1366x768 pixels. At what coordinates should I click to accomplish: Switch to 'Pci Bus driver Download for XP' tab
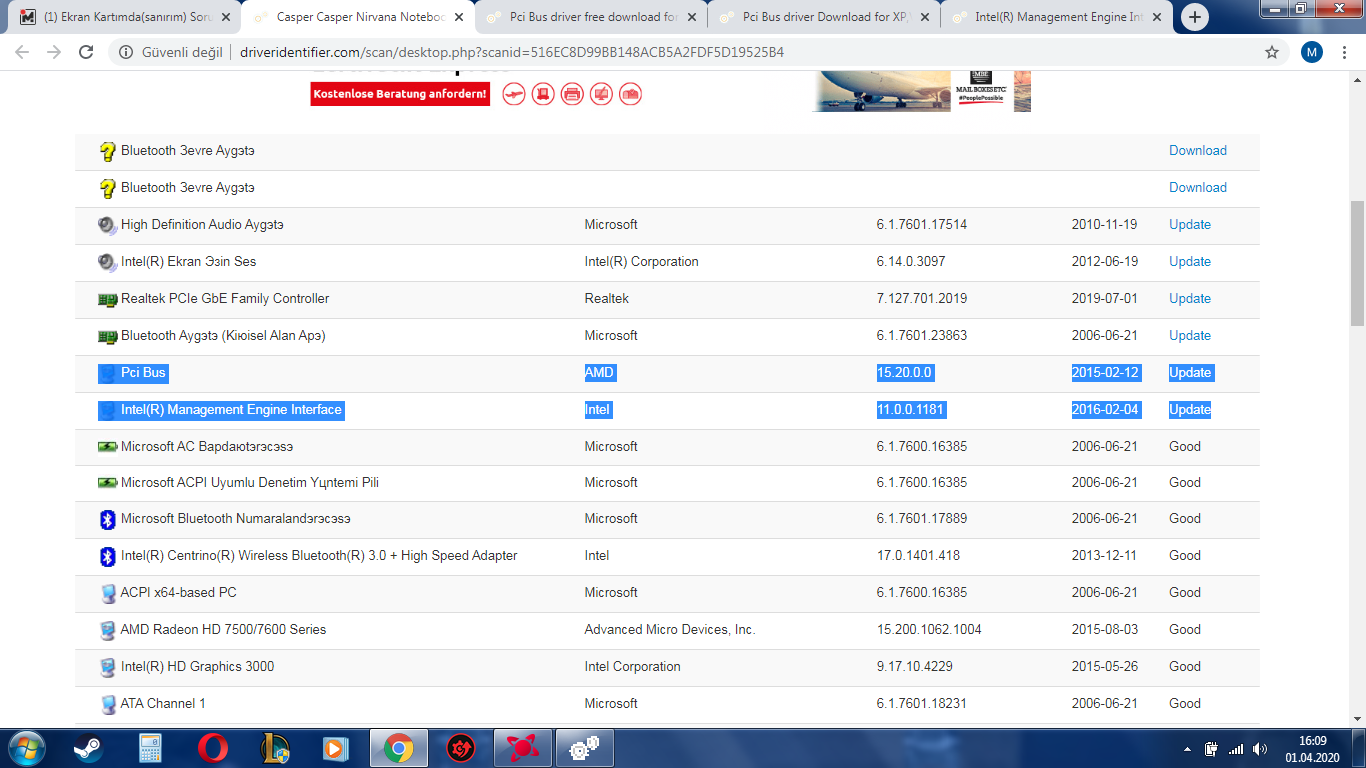824,17
